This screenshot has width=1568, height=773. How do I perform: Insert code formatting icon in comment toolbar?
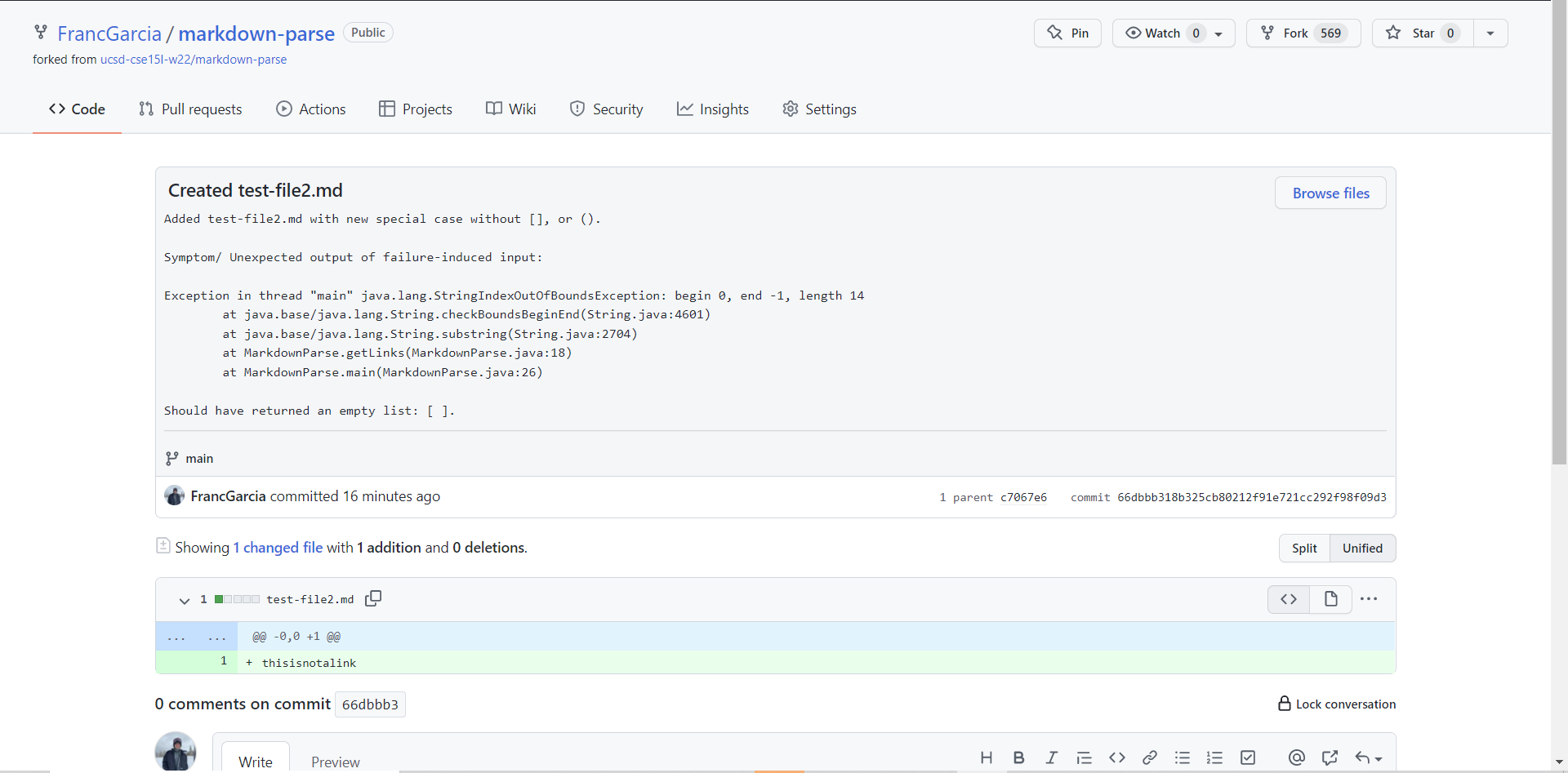click(1117, 757)
